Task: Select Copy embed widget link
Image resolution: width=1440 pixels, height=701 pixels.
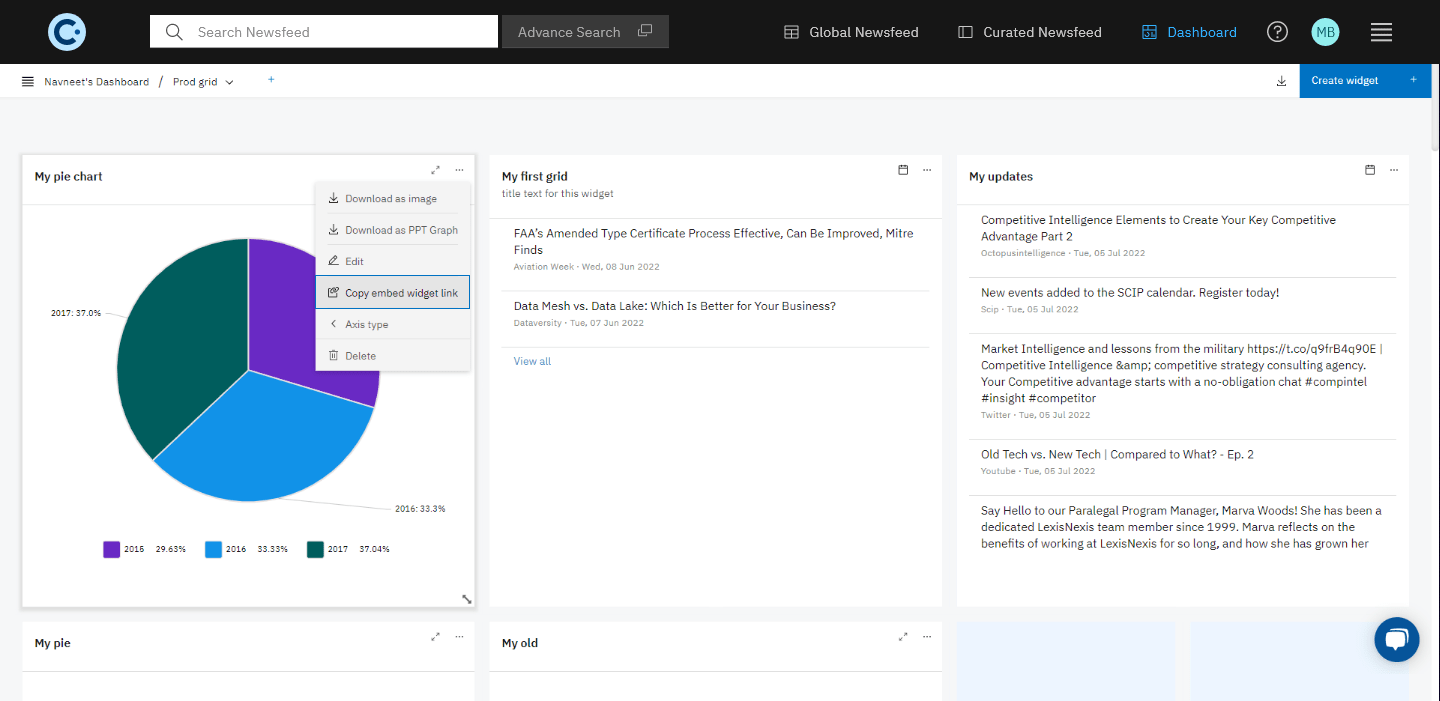Action: (393, 293)
